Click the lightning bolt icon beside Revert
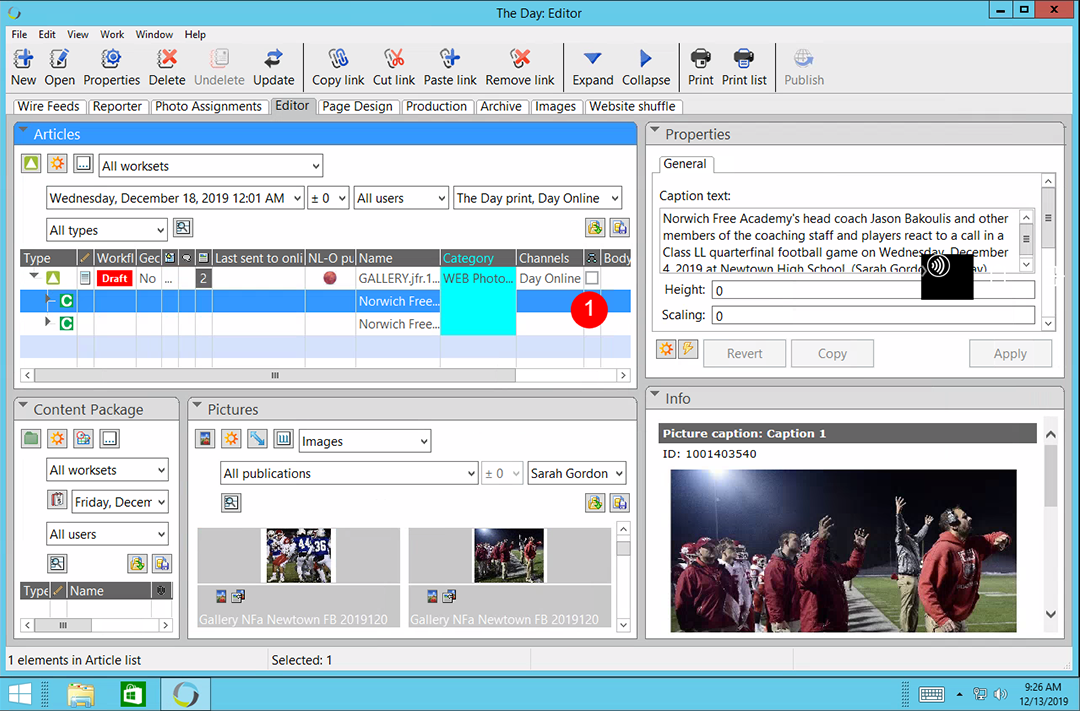1080x711 pixels. click(x=688, y=349)
